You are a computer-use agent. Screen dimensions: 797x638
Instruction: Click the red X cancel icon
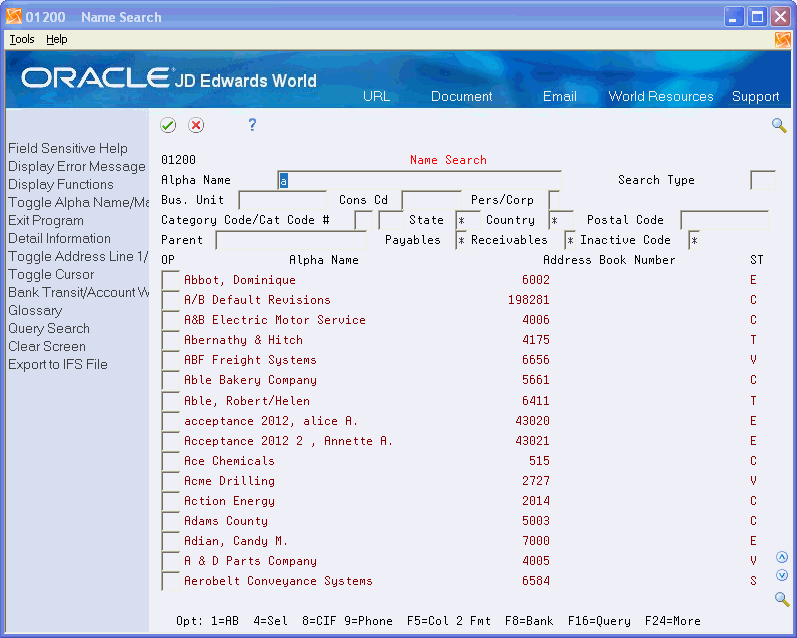196,125
